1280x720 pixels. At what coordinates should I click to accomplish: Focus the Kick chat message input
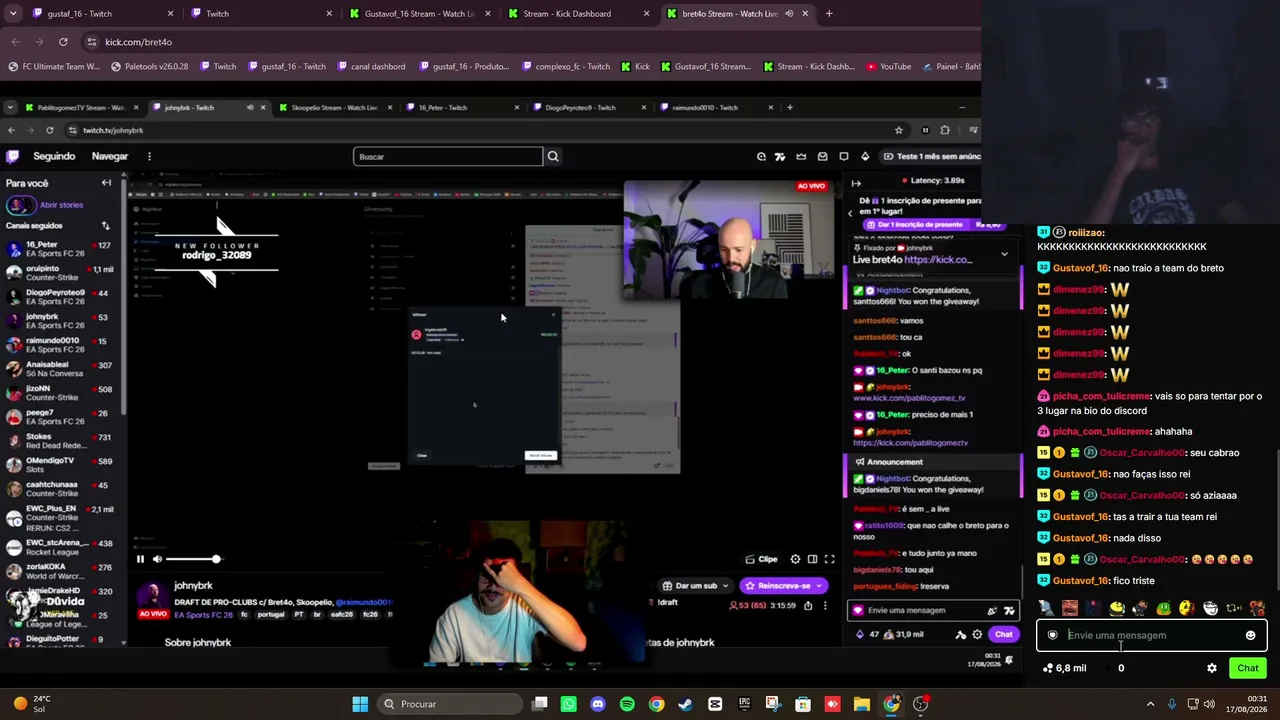[1151, 635]
